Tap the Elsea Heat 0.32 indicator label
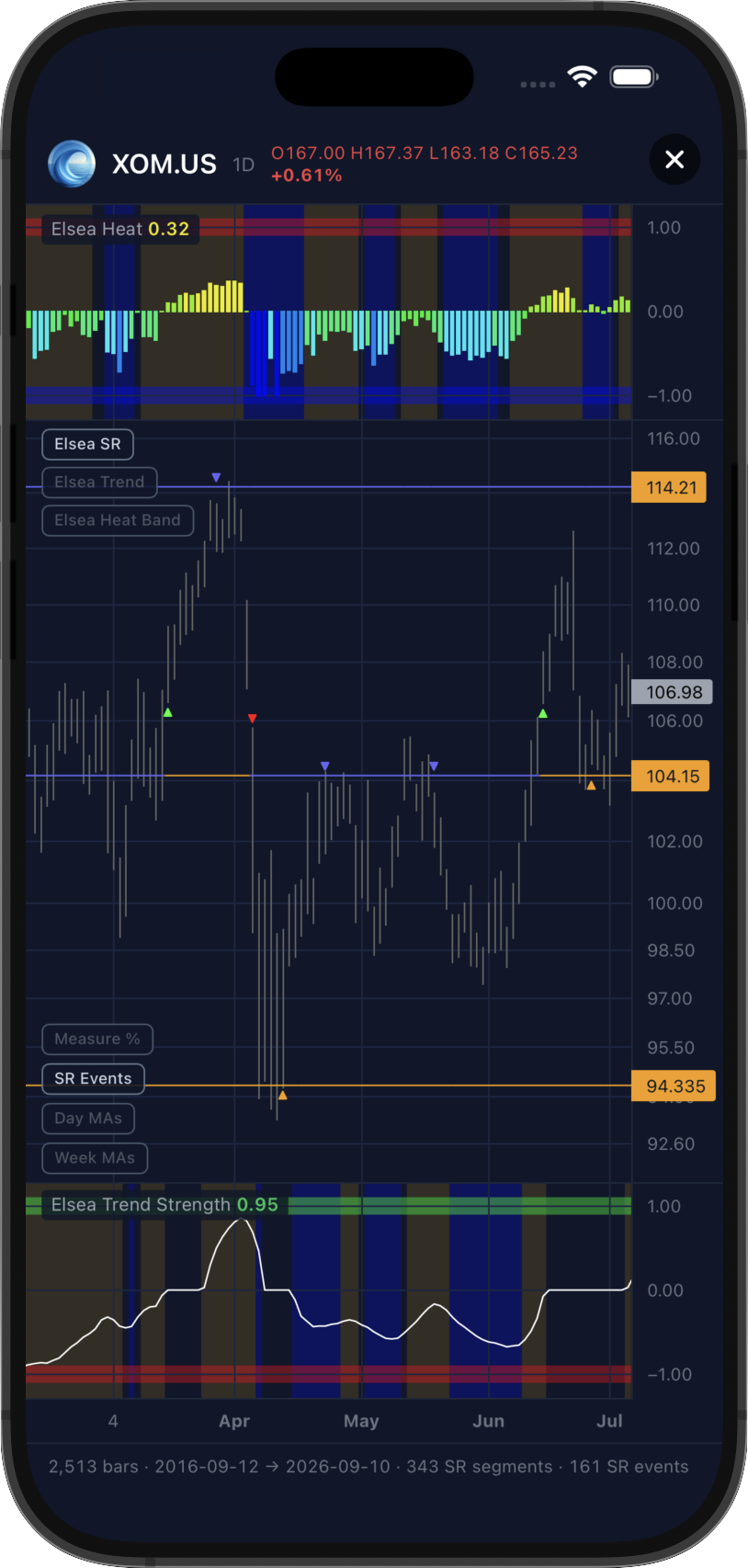Screen dimensions: 748x1568 (x=120, y=229)
